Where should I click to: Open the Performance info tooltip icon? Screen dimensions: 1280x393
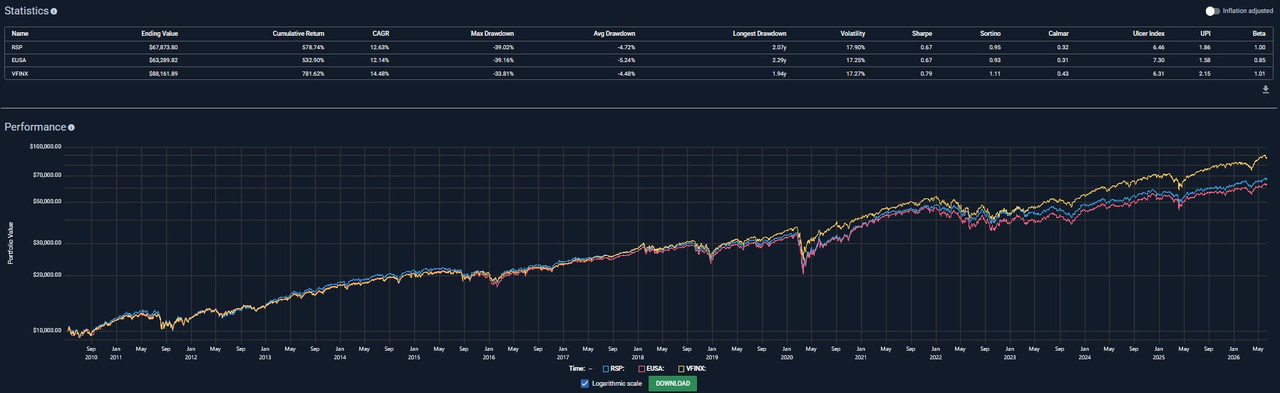(x=71, y=128)
